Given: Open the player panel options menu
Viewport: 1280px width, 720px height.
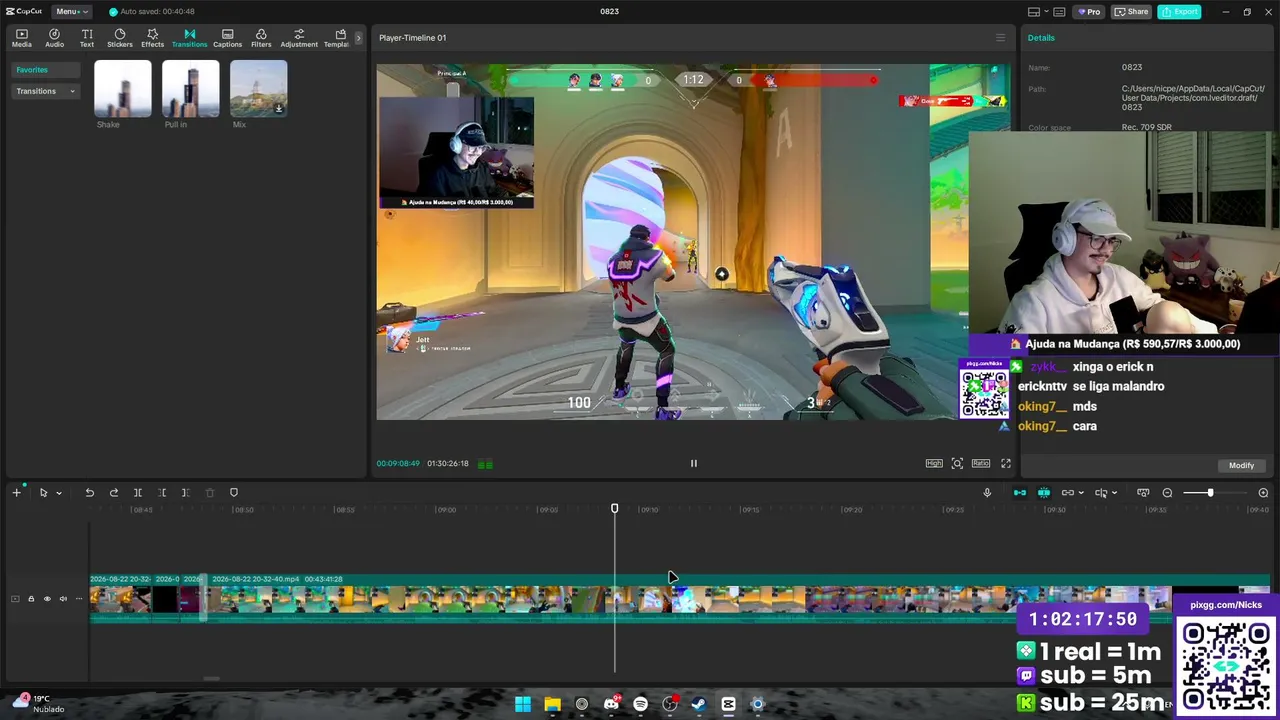Looking at the screenshot, I should coord(1000,38).
